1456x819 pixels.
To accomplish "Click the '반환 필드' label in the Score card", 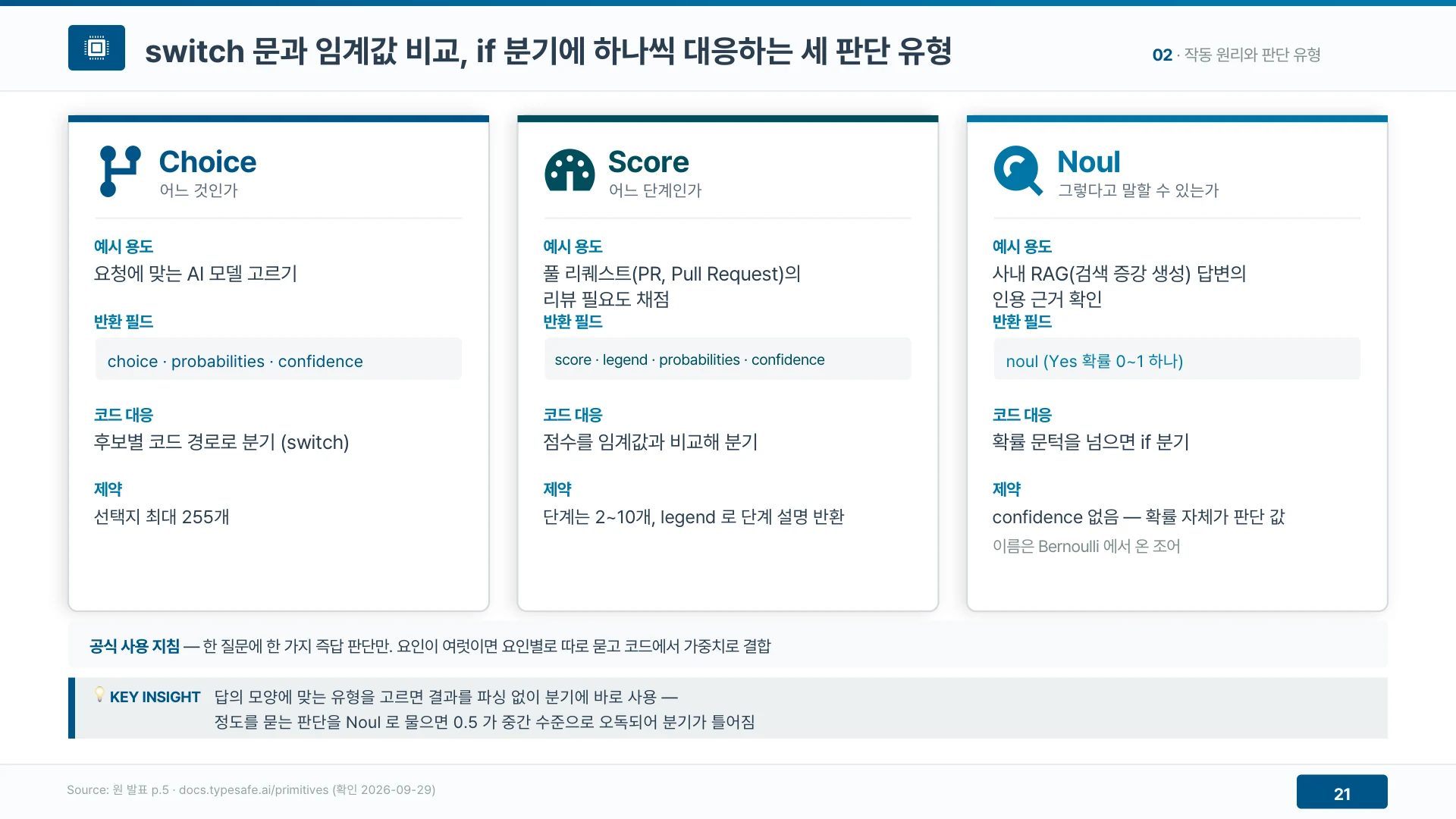I will pyautogui.click(x=573, y=322).
